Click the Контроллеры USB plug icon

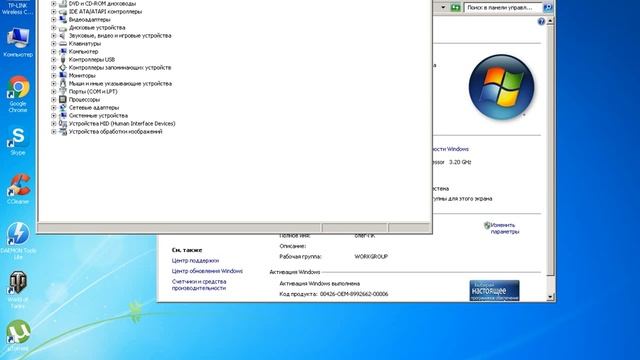[63, 60]
